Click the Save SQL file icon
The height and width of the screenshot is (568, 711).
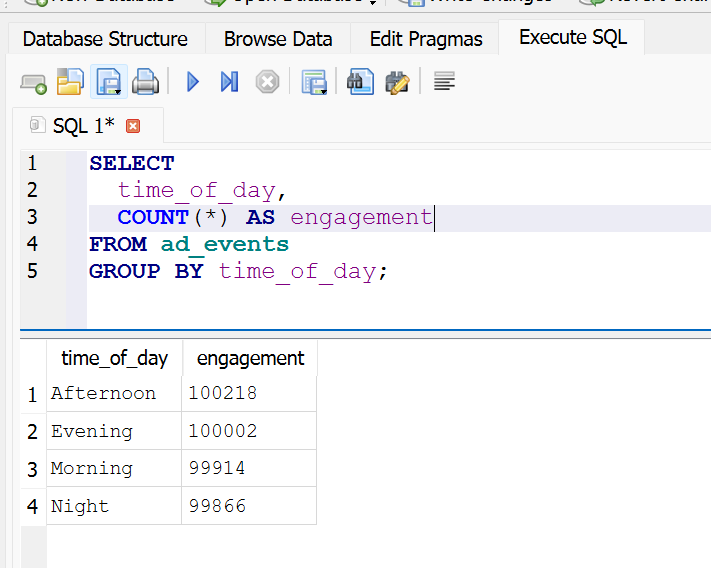pyautogui.click(x=108, y=83)
